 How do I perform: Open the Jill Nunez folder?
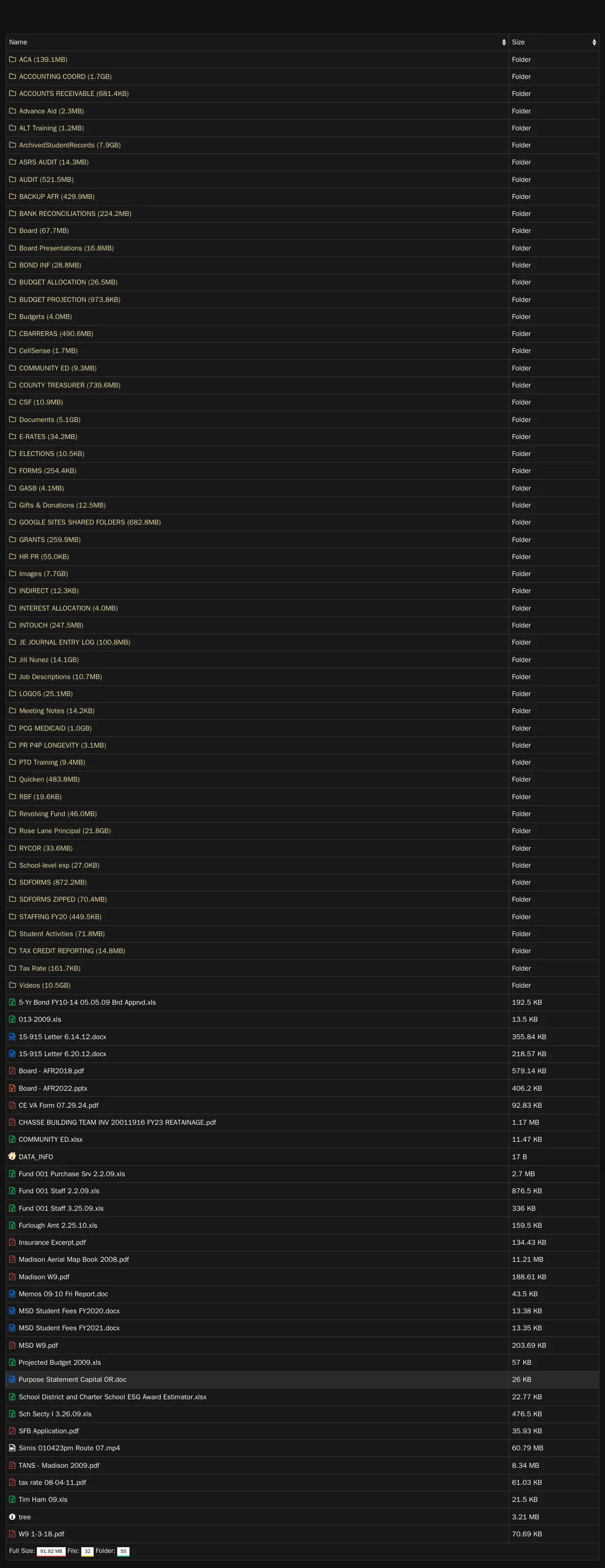point(49,660)
